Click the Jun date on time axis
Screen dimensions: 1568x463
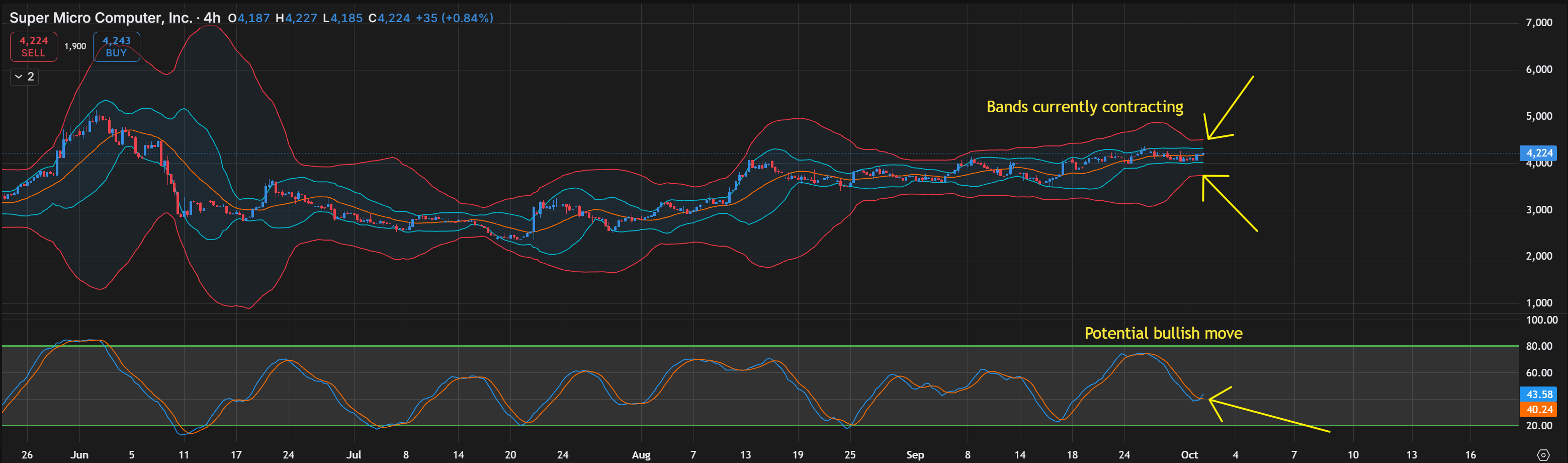pyautogui.click(x=79, y=455)
